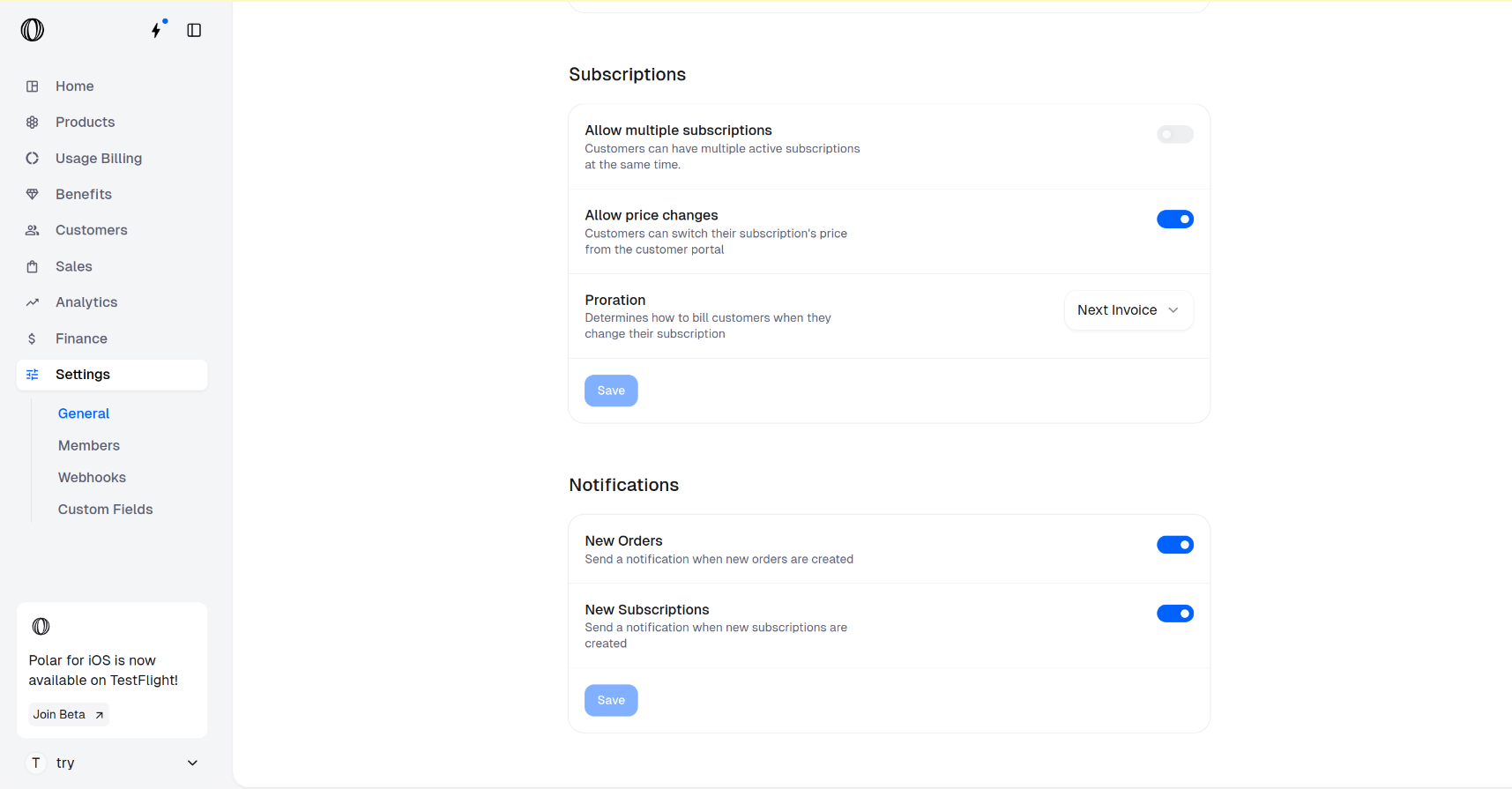Click the Join Beta link
The height and width of the screenshot is (789, 1512).
(68, 715)
